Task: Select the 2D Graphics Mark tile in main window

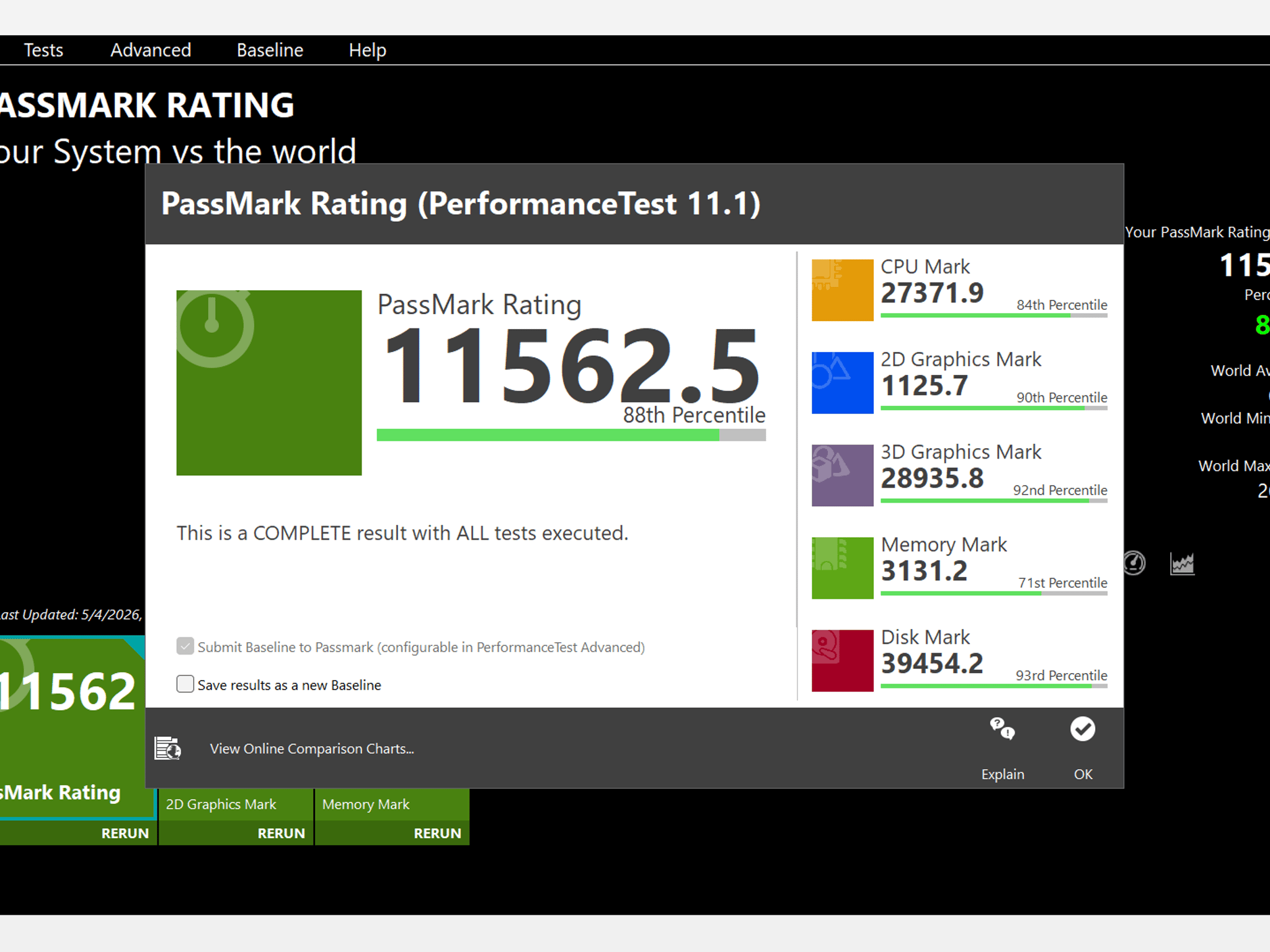Action: point(236,804)
